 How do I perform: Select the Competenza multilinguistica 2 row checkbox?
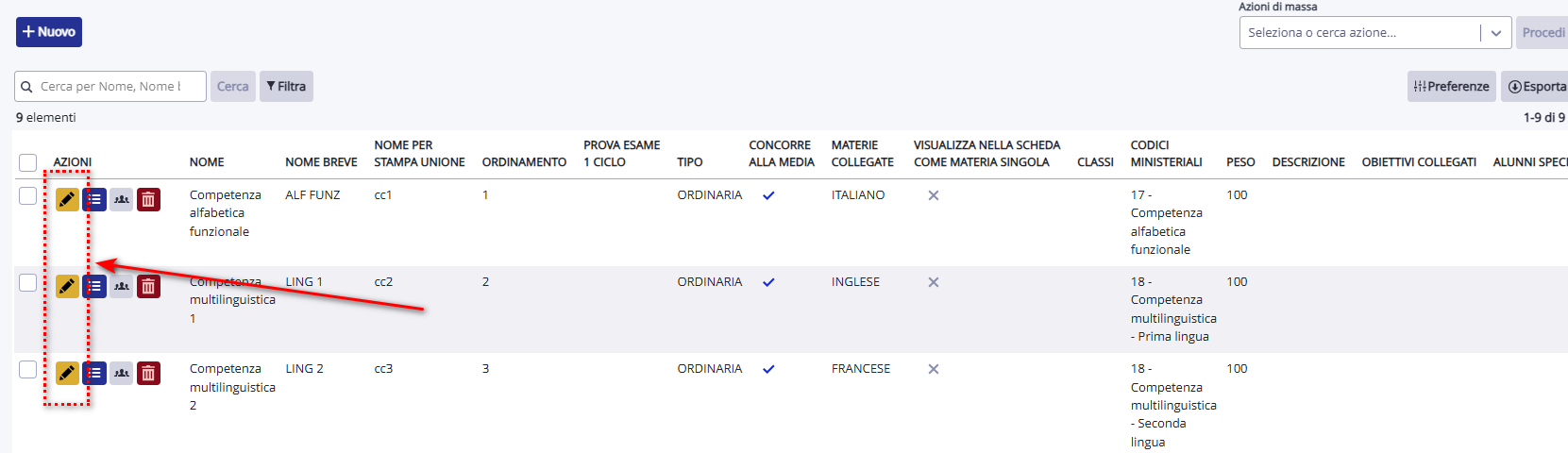point(28,369)
